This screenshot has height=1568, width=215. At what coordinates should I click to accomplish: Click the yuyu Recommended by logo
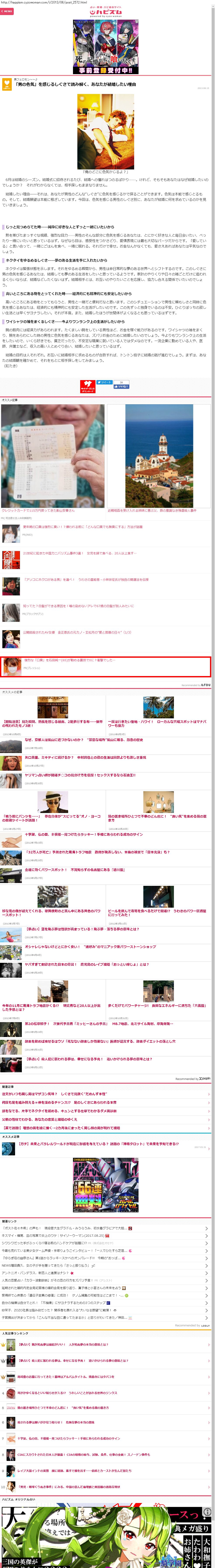click(x=206, y=685)
